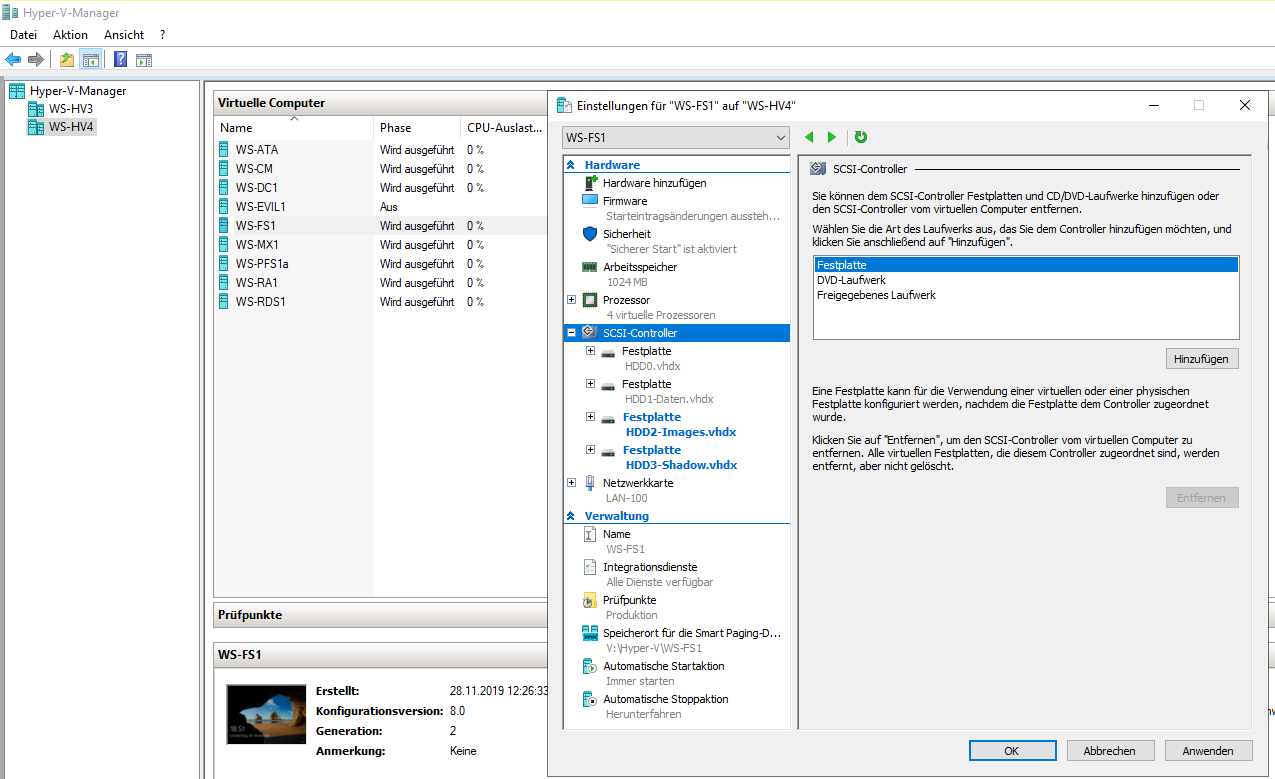
Task: Select virtual machine WS-DC1
Action: [x=257, y=188]
